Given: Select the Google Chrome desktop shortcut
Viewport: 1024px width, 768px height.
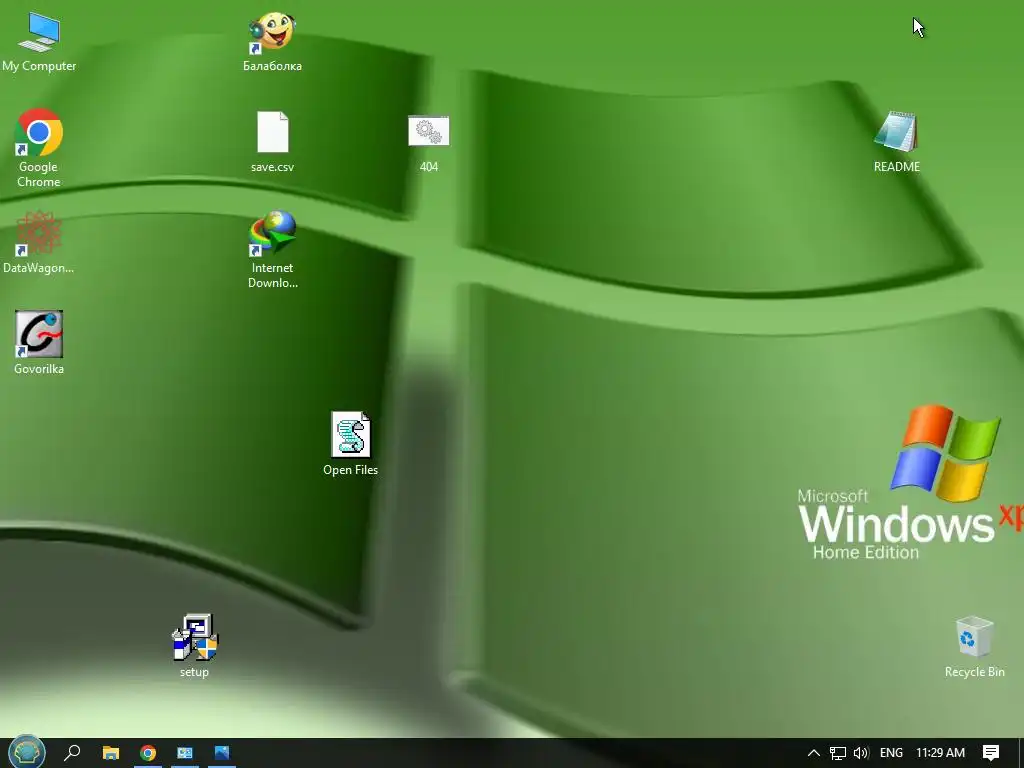Looking at the screenshot, I should click(39, 133).
